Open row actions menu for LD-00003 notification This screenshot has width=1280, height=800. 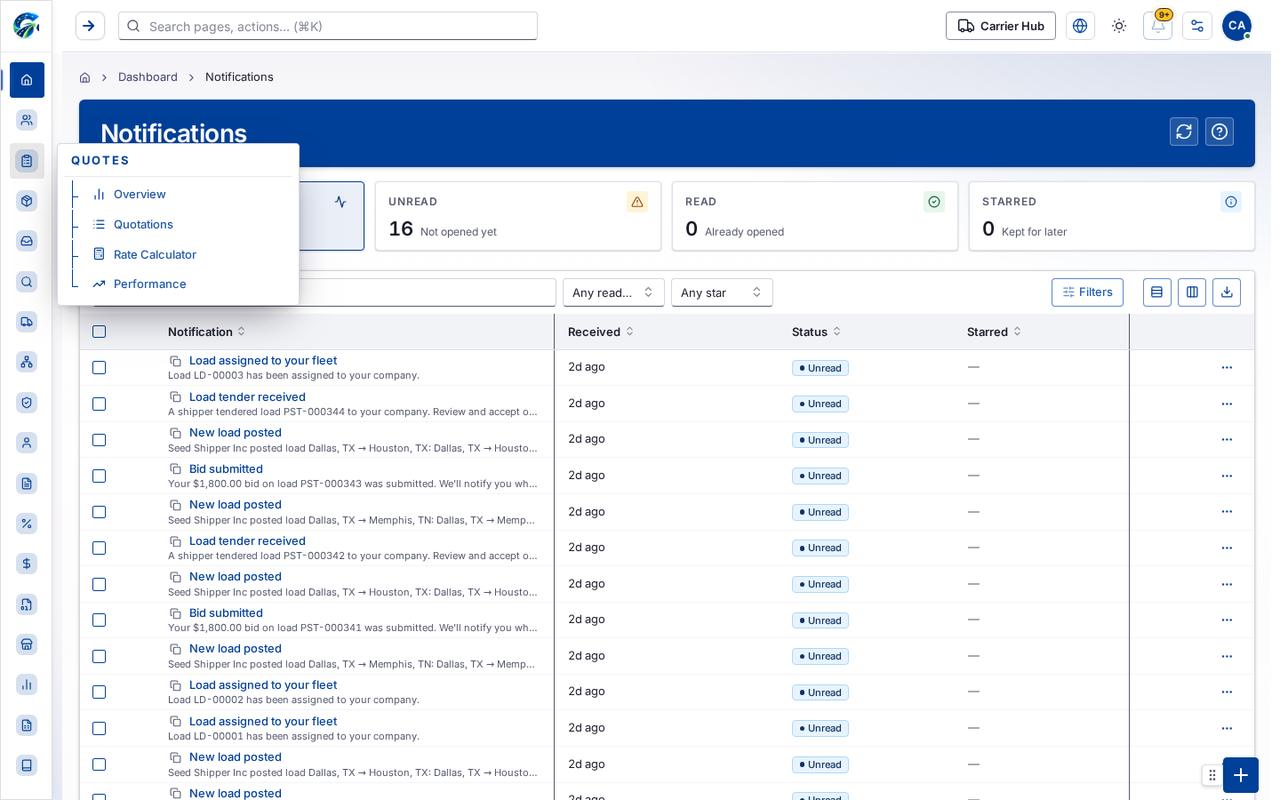[x=1227, y=368]
